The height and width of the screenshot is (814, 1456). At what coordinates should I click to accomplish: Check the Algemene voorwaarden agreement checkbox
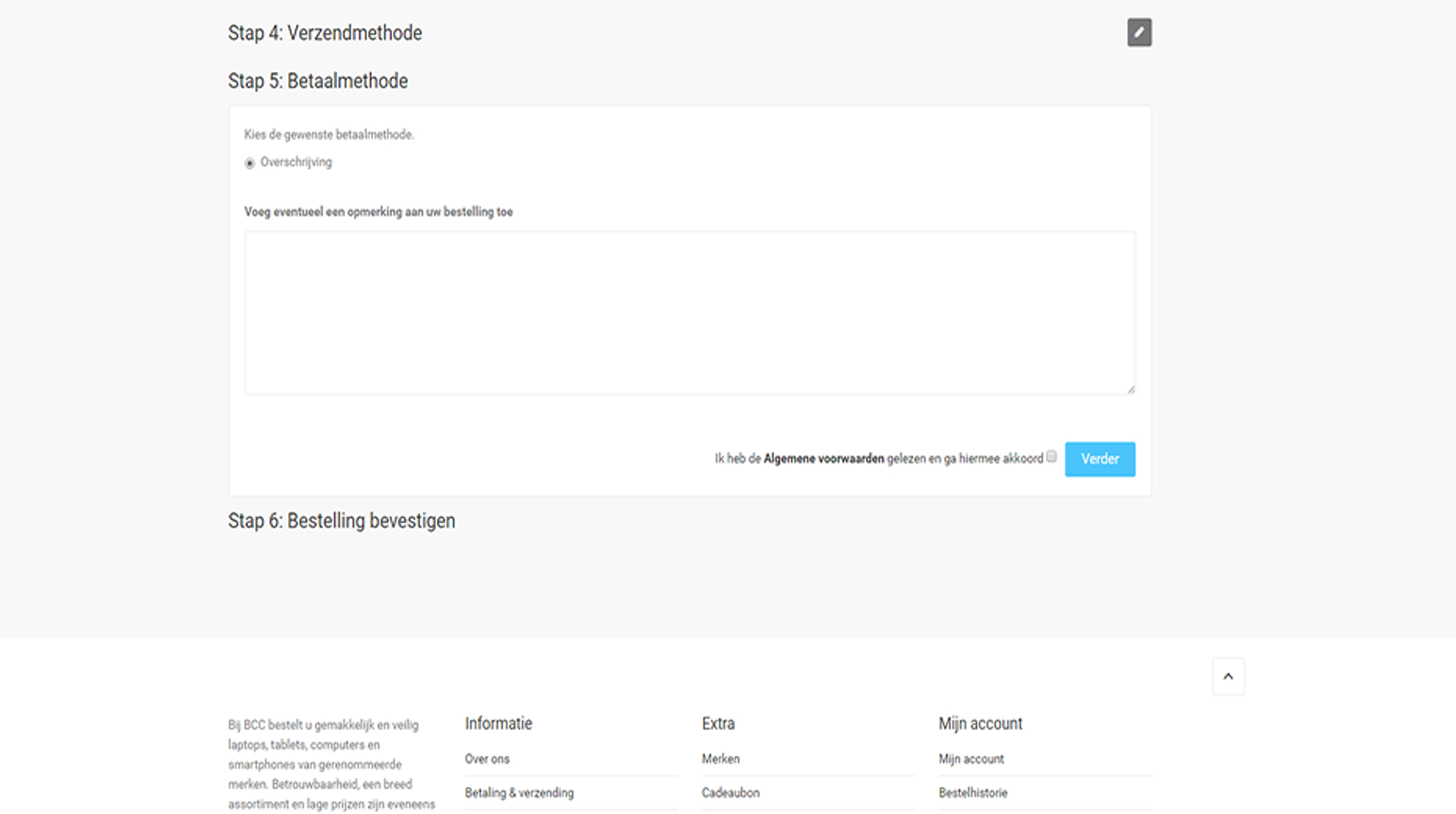[x=1051, y=456]
